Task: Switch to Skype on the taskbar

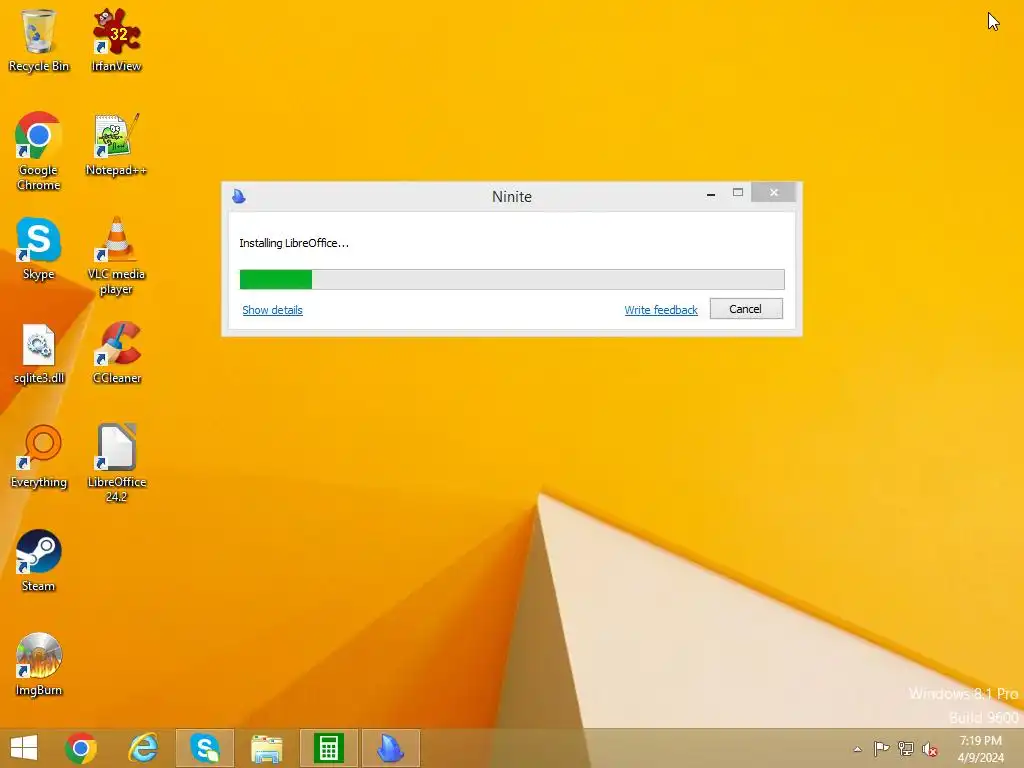Action: pyautogui.click(x=205, y=748)
